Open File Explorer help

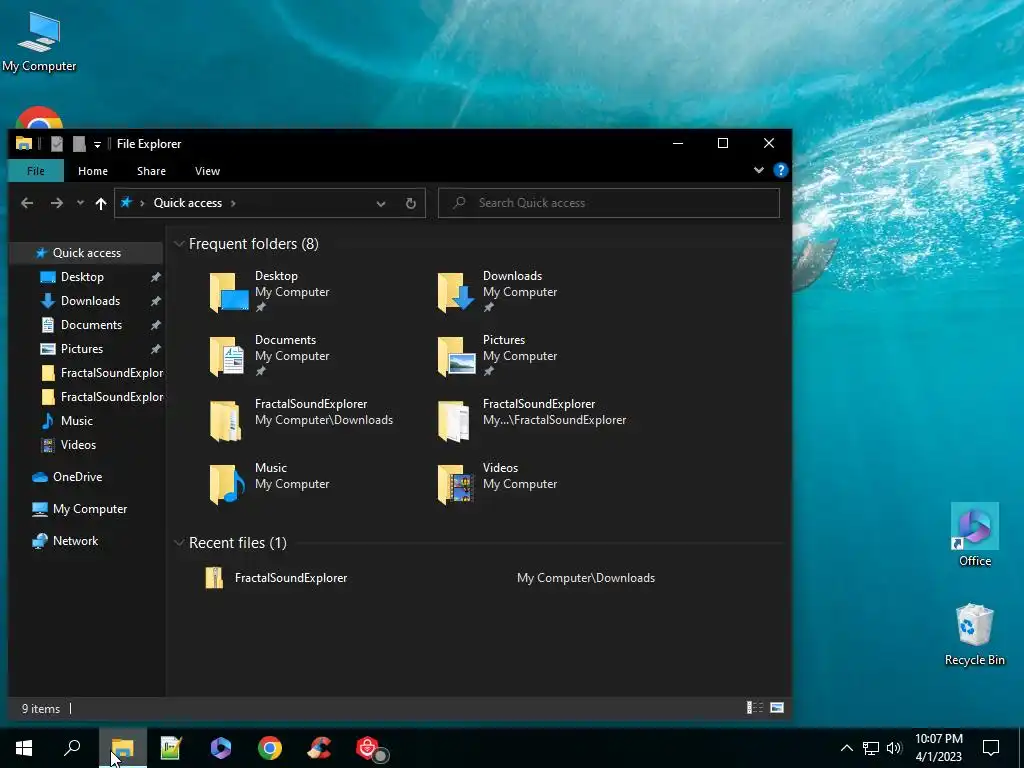(780, 170)
